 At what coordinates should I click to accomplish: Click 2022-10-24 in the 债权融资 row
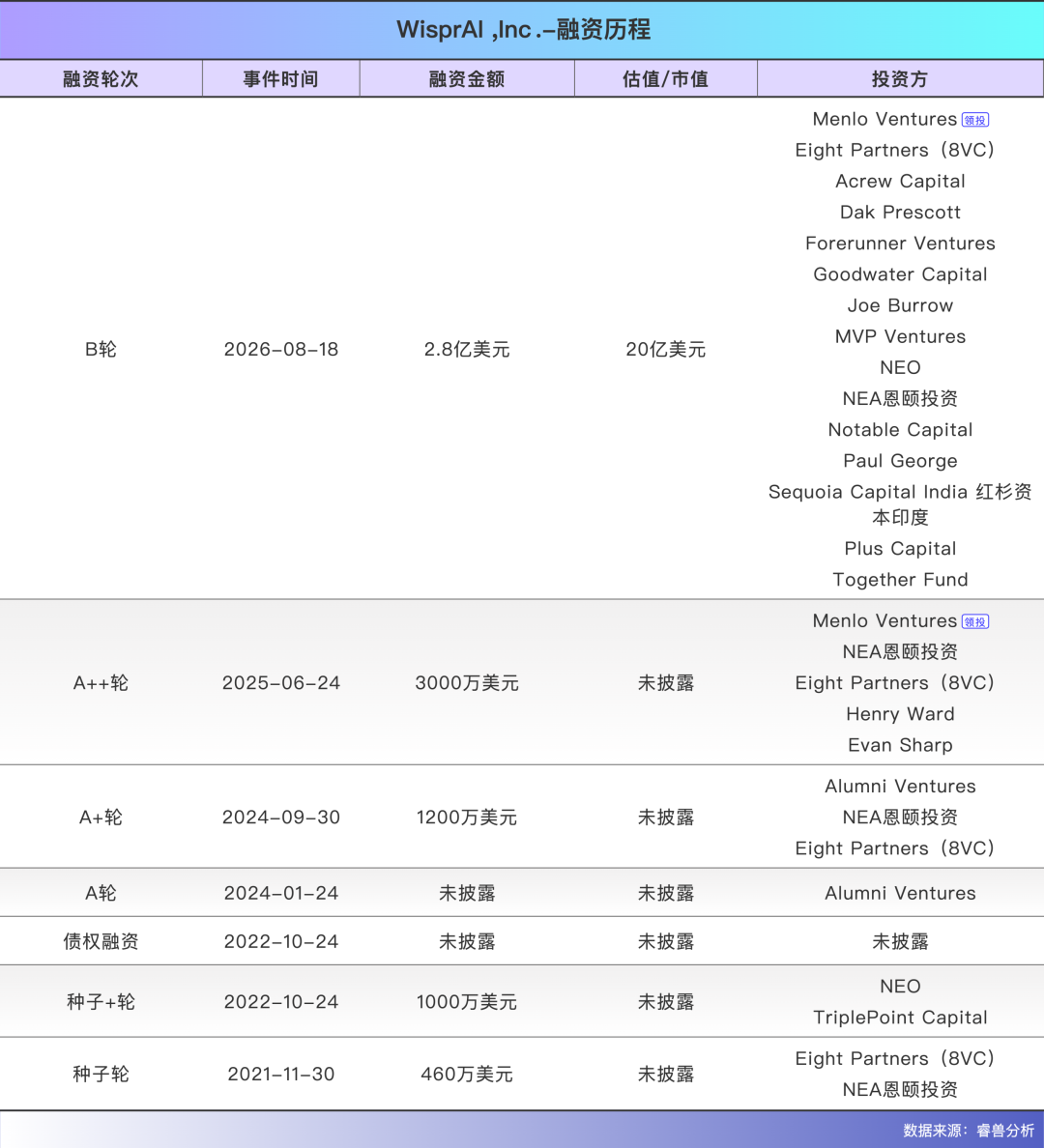tap(281, 941)
